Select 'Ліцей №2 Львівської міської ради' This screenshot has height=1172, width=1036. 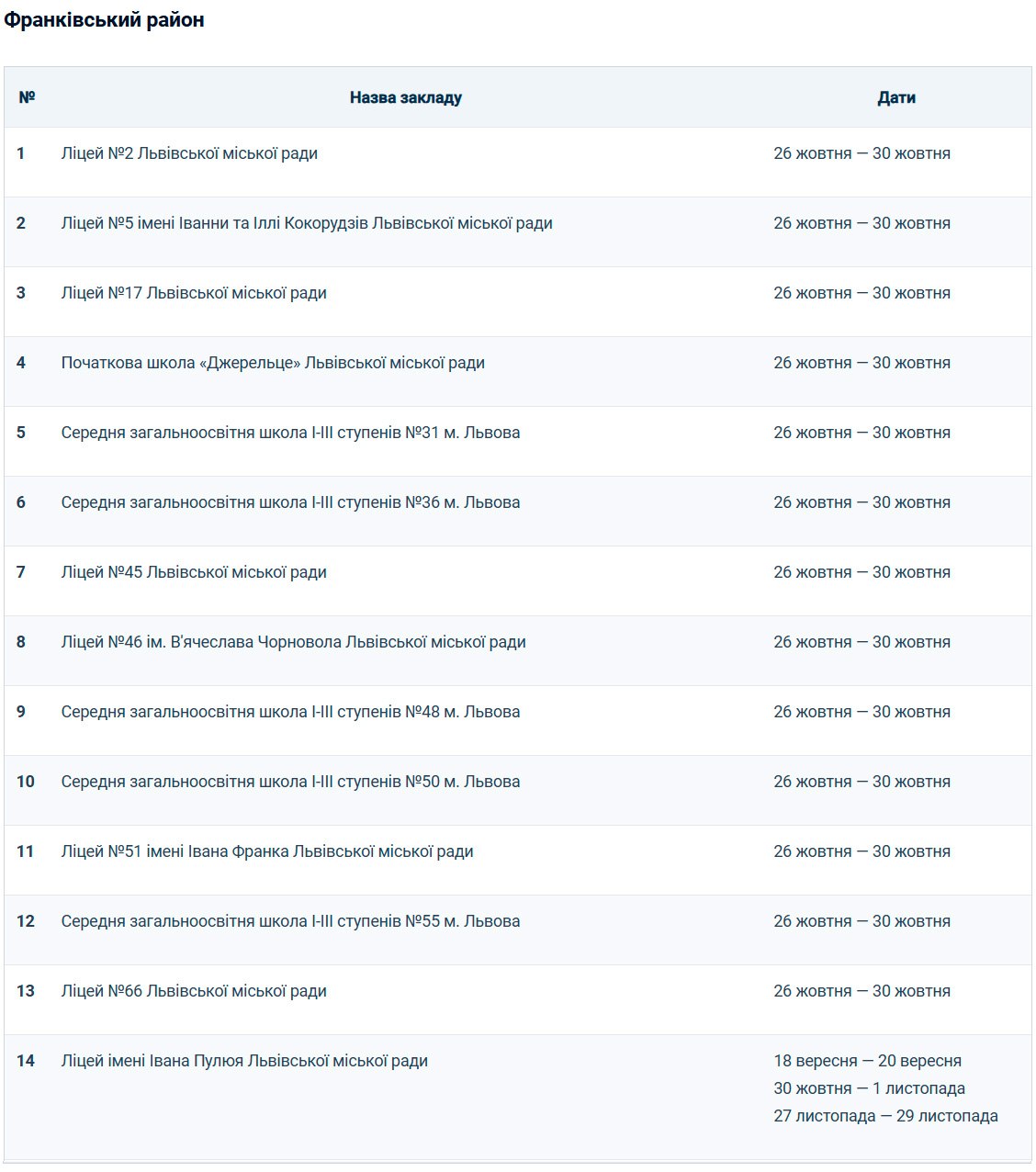click(x=189, y=153)
